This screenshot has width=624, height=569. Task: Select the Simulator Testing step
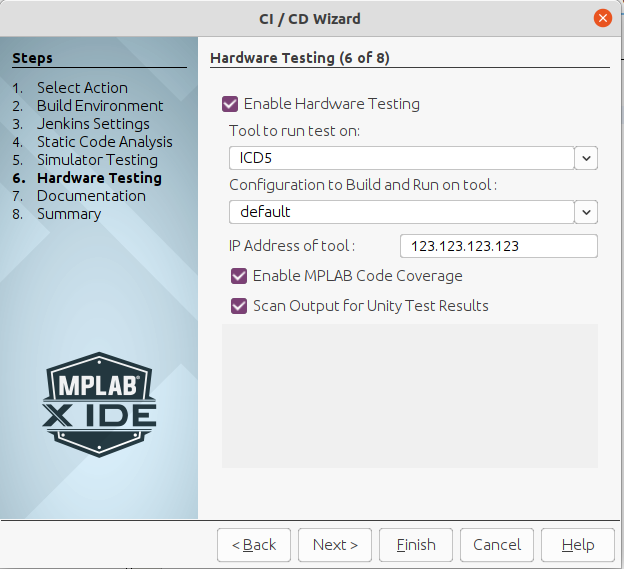click(x=97, y=160)
